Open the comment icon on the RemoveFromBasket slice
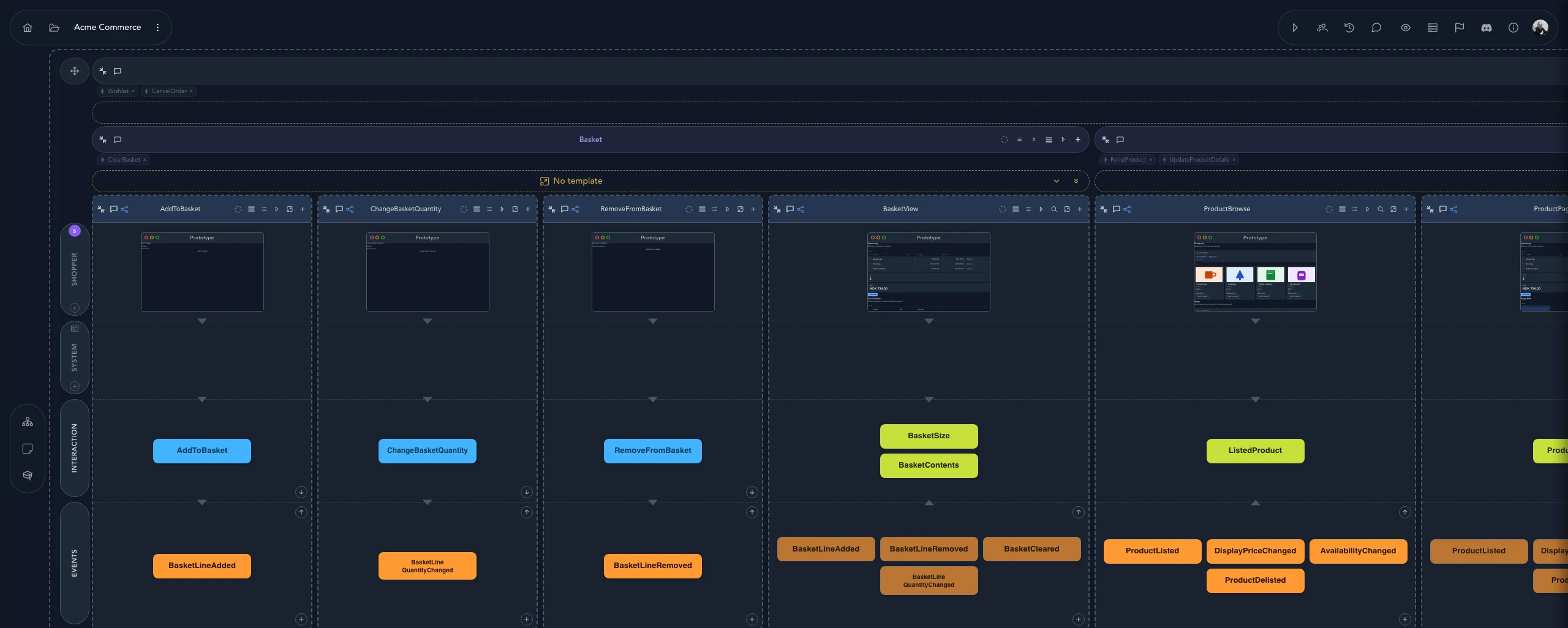 (x=565, y=209)
